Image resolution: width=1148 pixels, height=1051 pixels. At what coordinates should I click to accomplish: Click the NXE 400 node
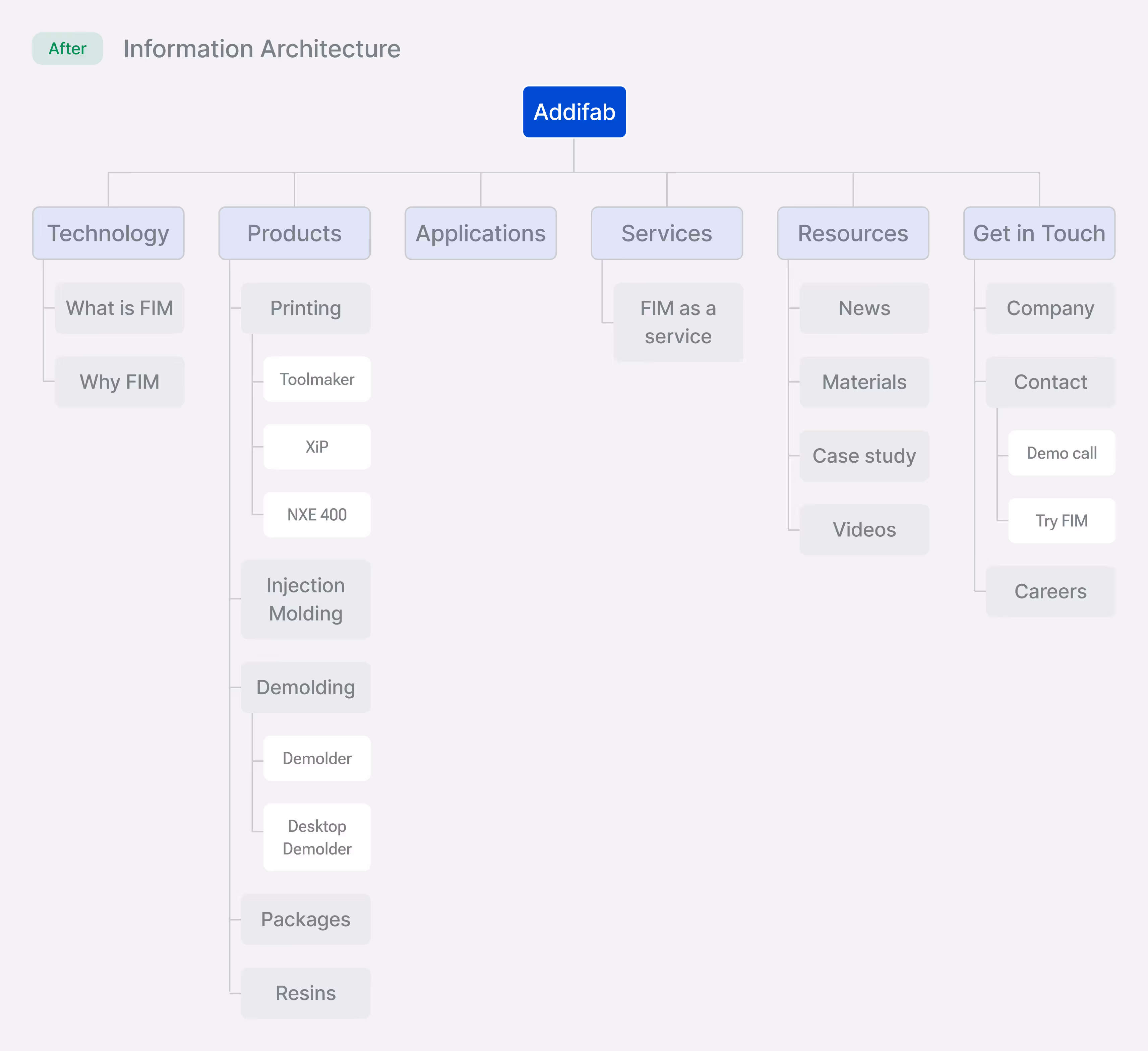[x=317, y=514]
